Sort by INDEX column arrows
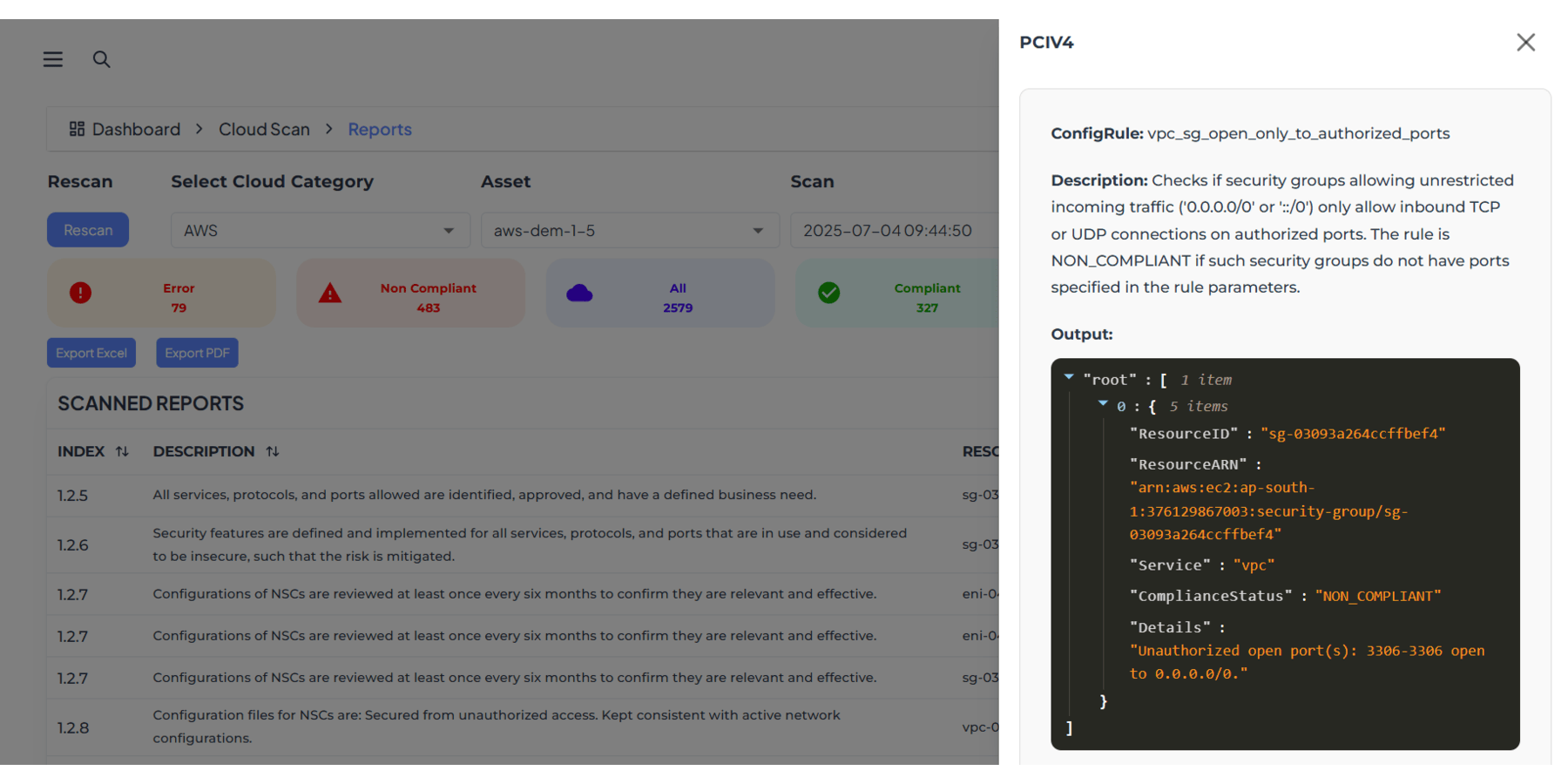This screenshot has height=784, width=1568. [x=122, y=451]
